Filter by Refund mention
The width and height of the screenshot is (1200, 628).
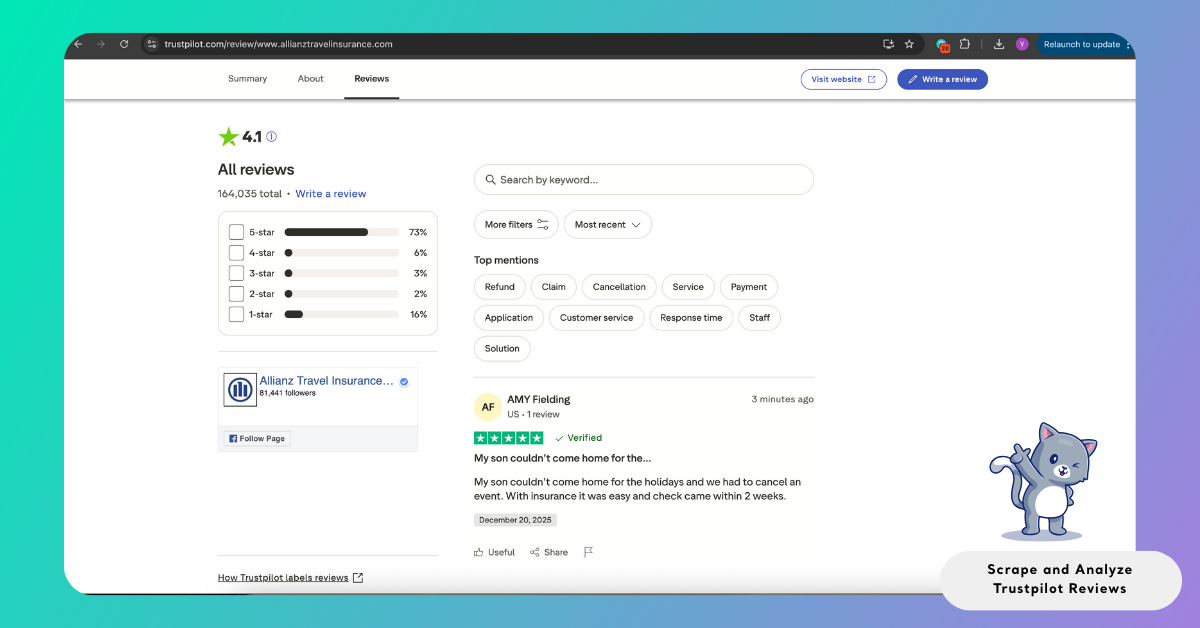(x=500, y=287)
